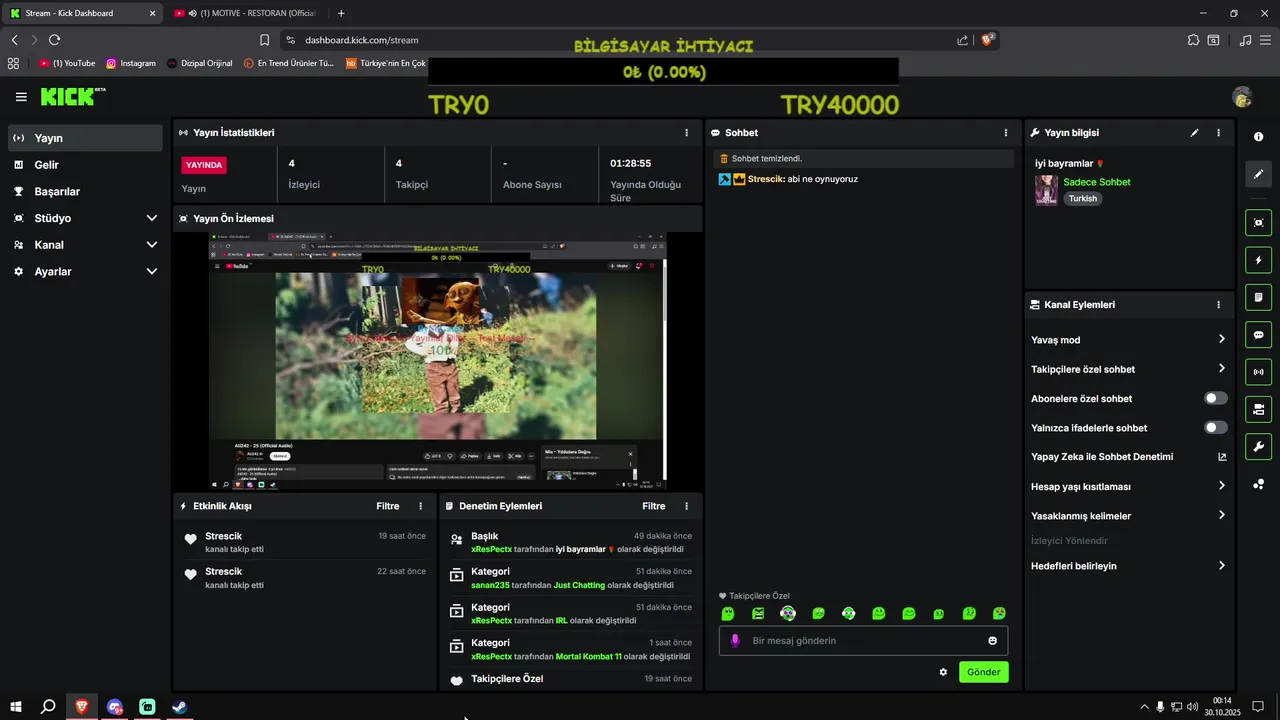Open Hesap yaşı kısıtlaması settings arrow
Screen dimensions: 1280x720
tap(1221, 486)
